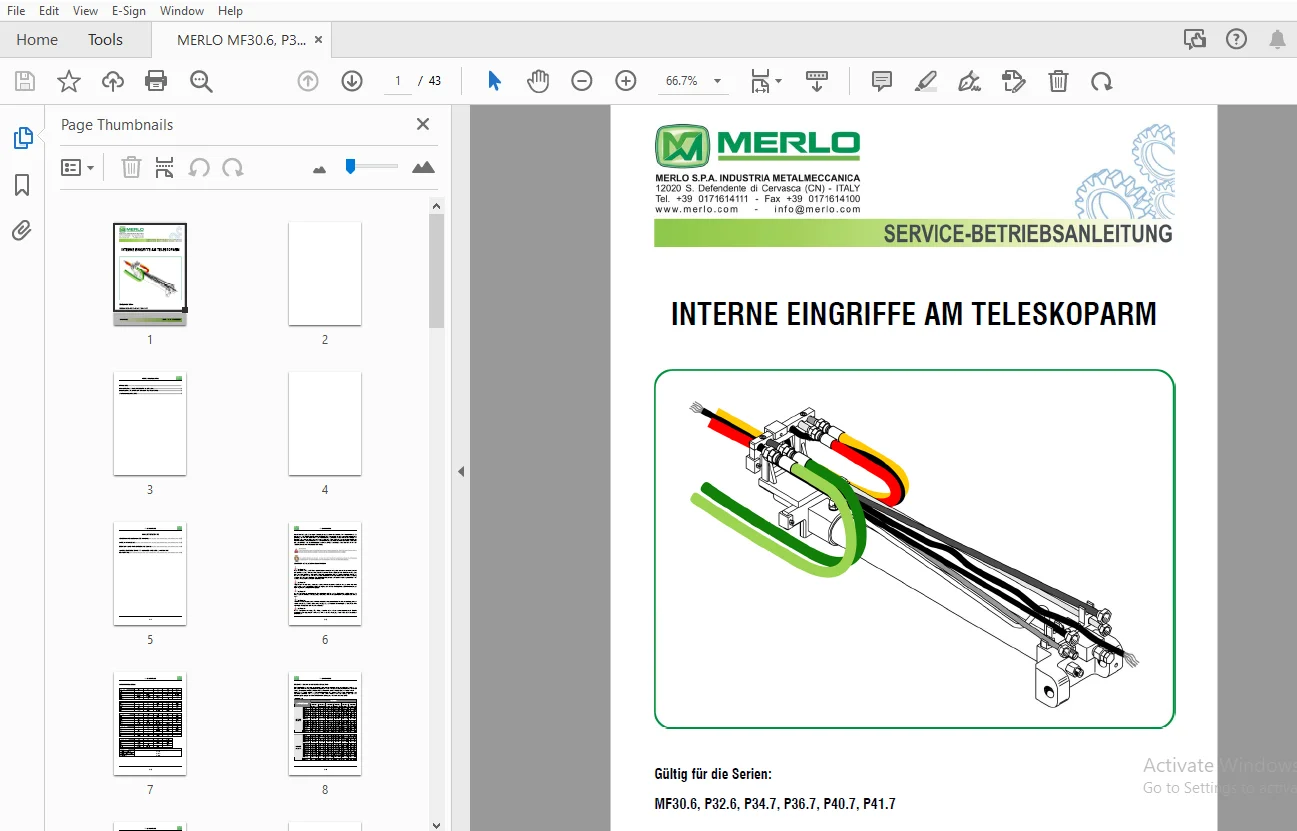Open the Window menu
Screen dimensions: 1297x831
point(182,11)
